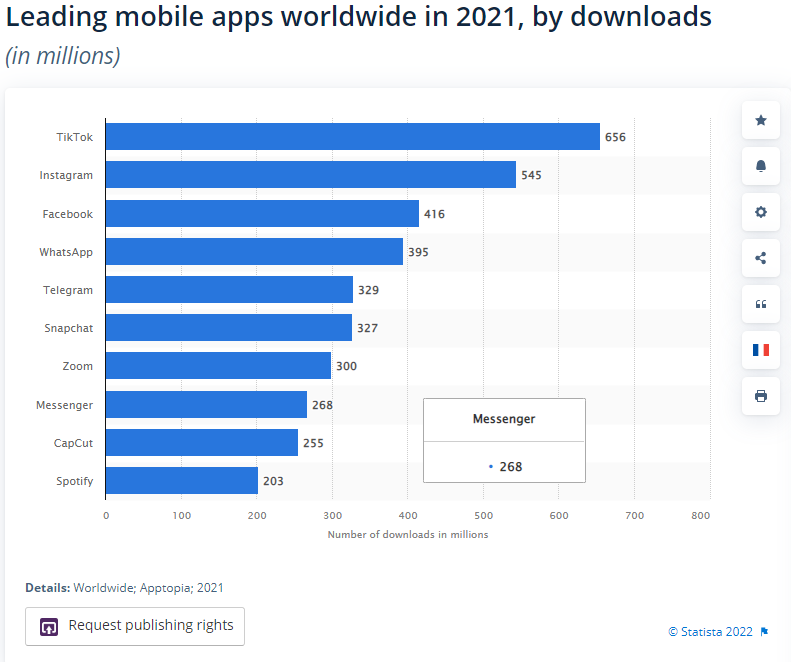Click the chart title heading
The width and height of the screenshot is (791, 662).
358,17
